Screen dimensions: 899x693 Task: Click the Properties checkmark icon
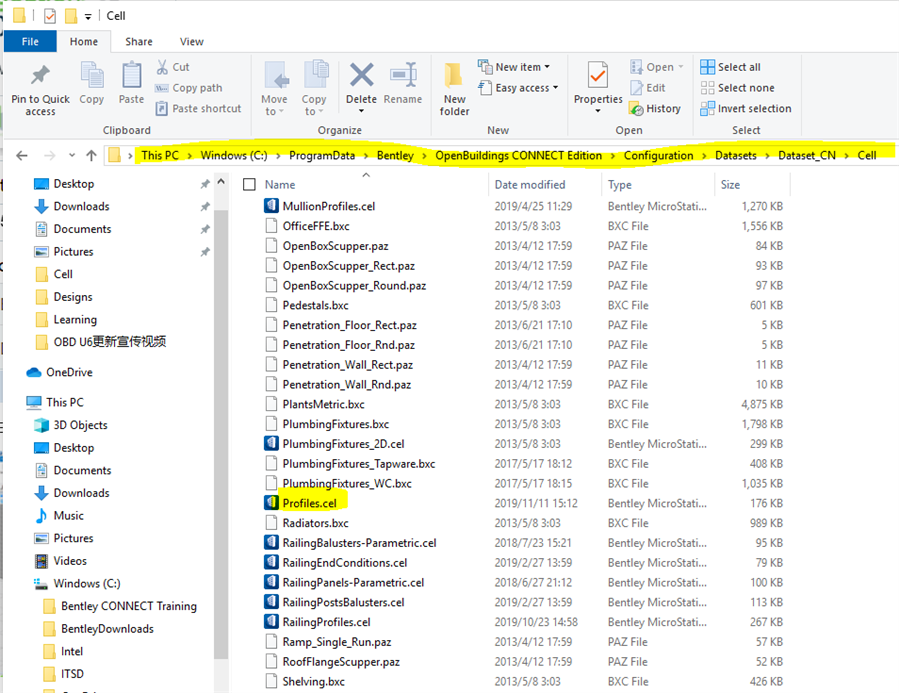pos(598,75)
